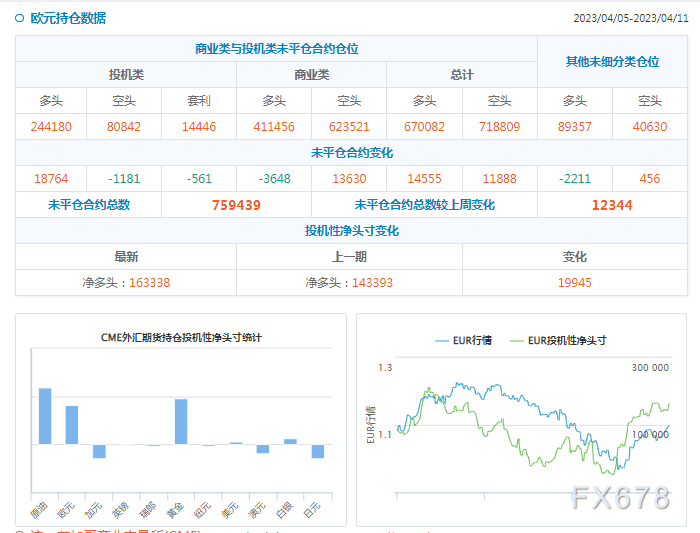The width and height of the screenshot is (700, 533).
Task: Toggle the EUR投机性净头寸 legend series
Action: 558,340
